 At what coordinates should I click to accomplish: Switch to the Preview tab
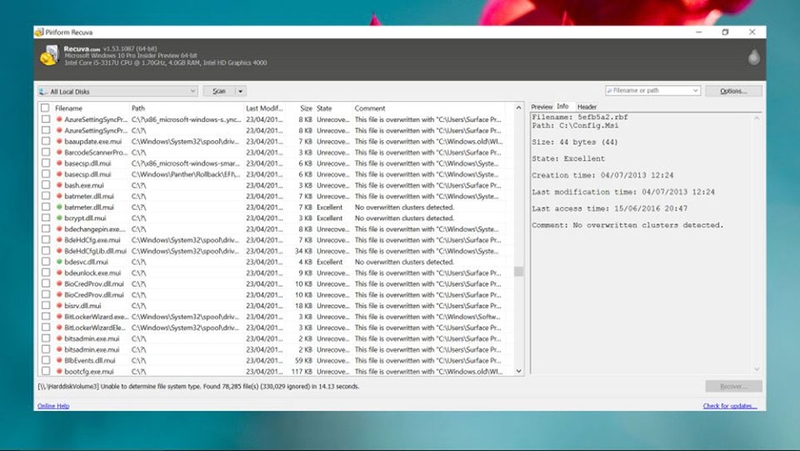coord(541,107)
